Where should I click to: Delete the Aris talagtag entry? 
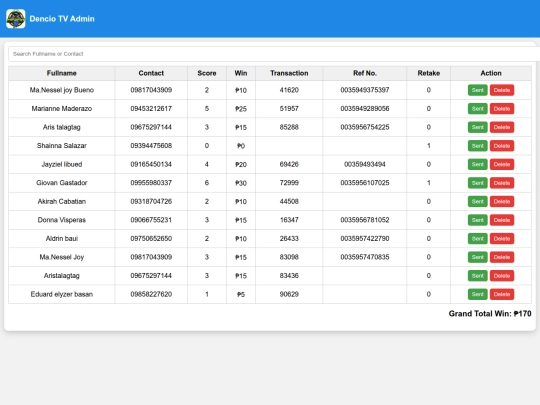coord(502,127)
